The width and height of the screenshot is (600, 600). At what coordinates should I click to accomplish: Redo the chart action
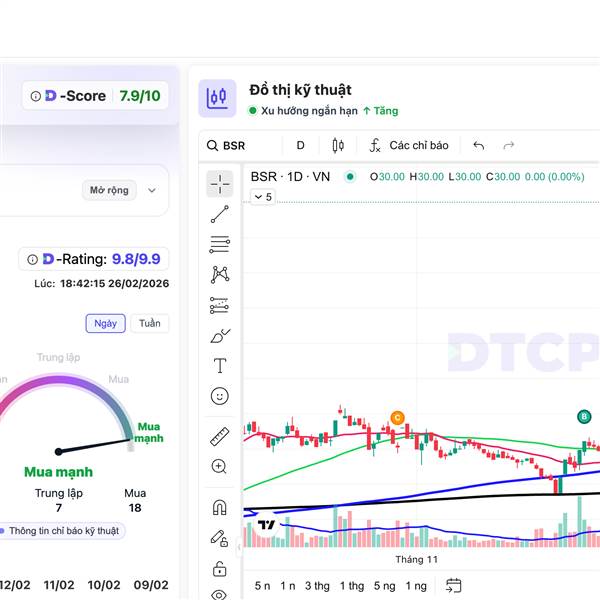click(509, 145)
